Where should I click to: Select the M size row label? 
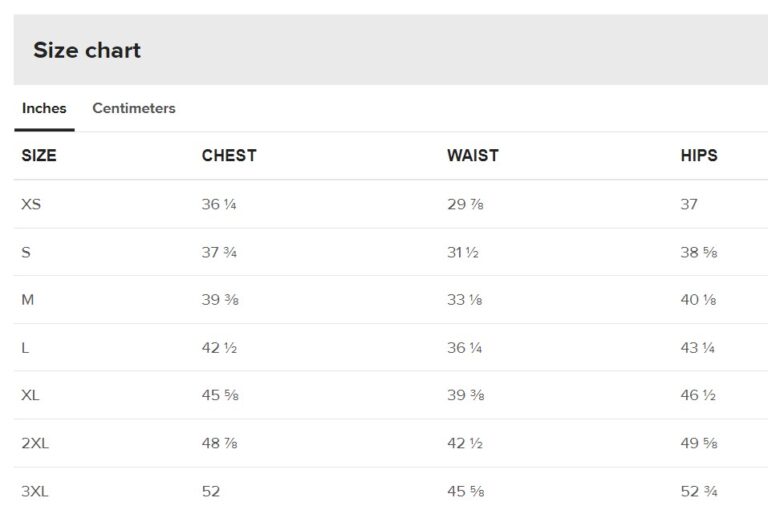click(27, 300)
